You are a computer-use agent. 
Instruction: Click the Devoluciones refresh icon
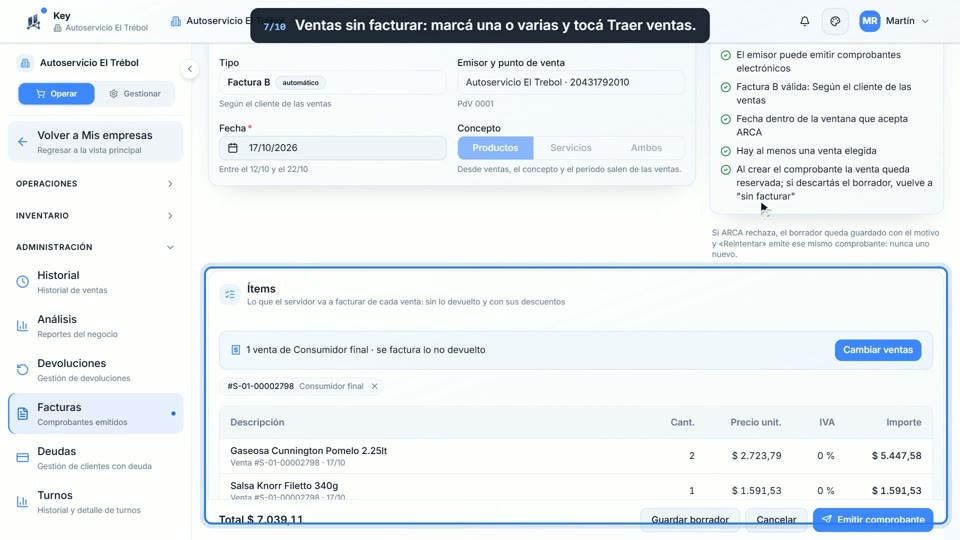click(23, 370)
